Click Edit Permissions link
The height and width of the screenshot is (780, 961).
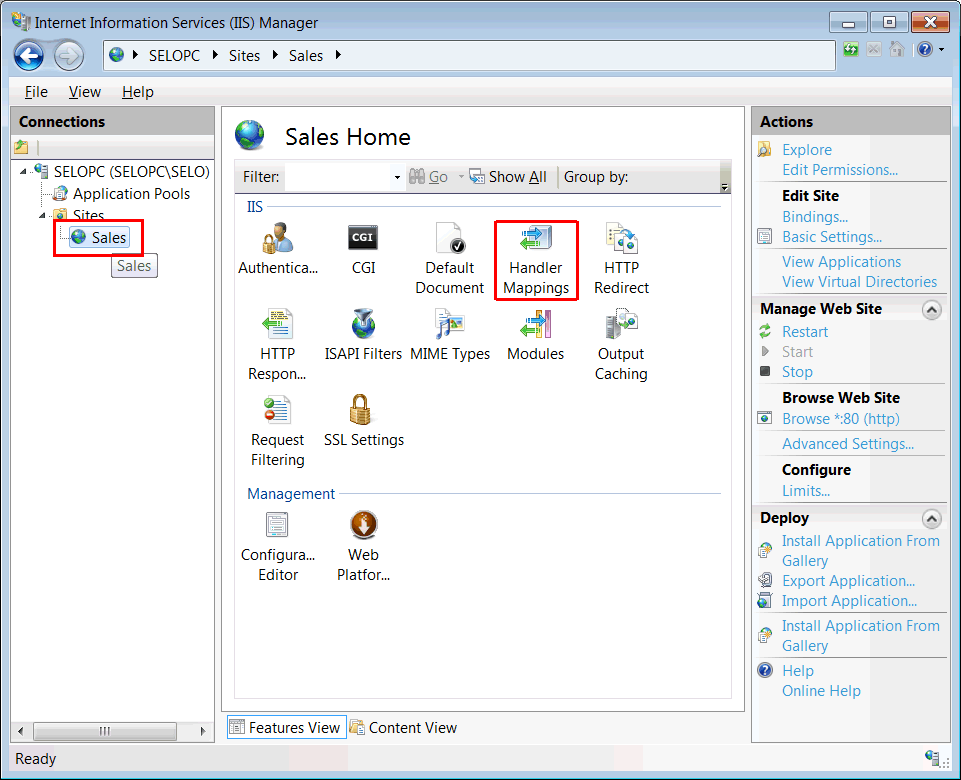840,170
